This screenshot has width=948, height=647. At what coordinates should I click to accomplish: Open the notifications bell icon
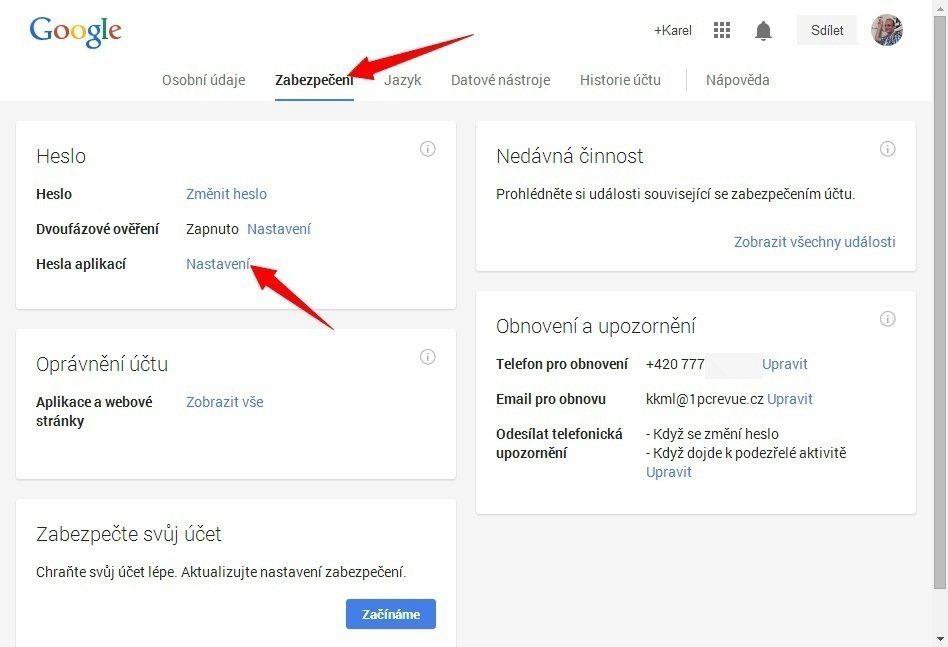(764, 30)
